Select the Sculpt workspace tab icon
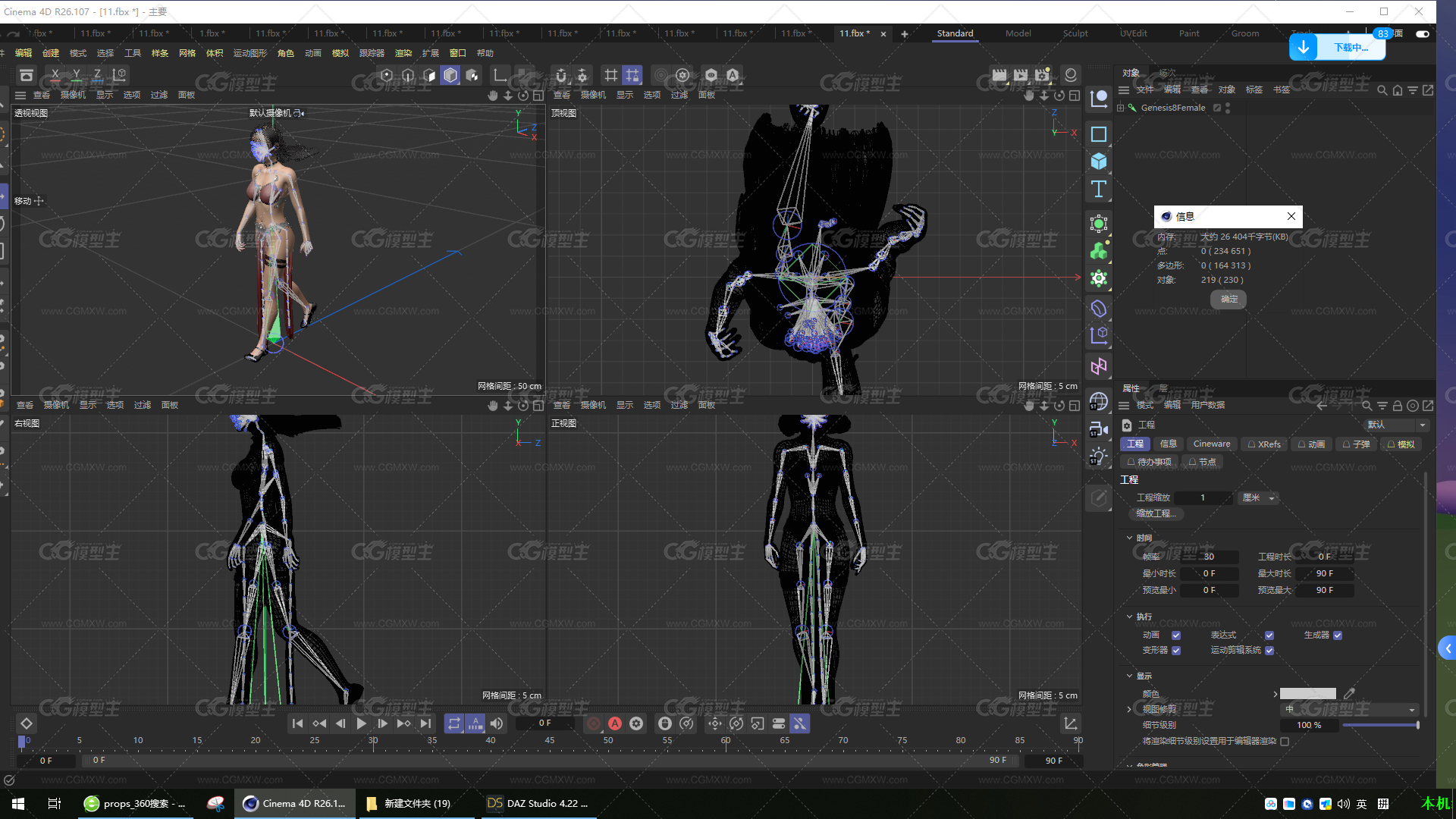The width and height of the screenshot is (1456, 819). tap(1074, 33)
